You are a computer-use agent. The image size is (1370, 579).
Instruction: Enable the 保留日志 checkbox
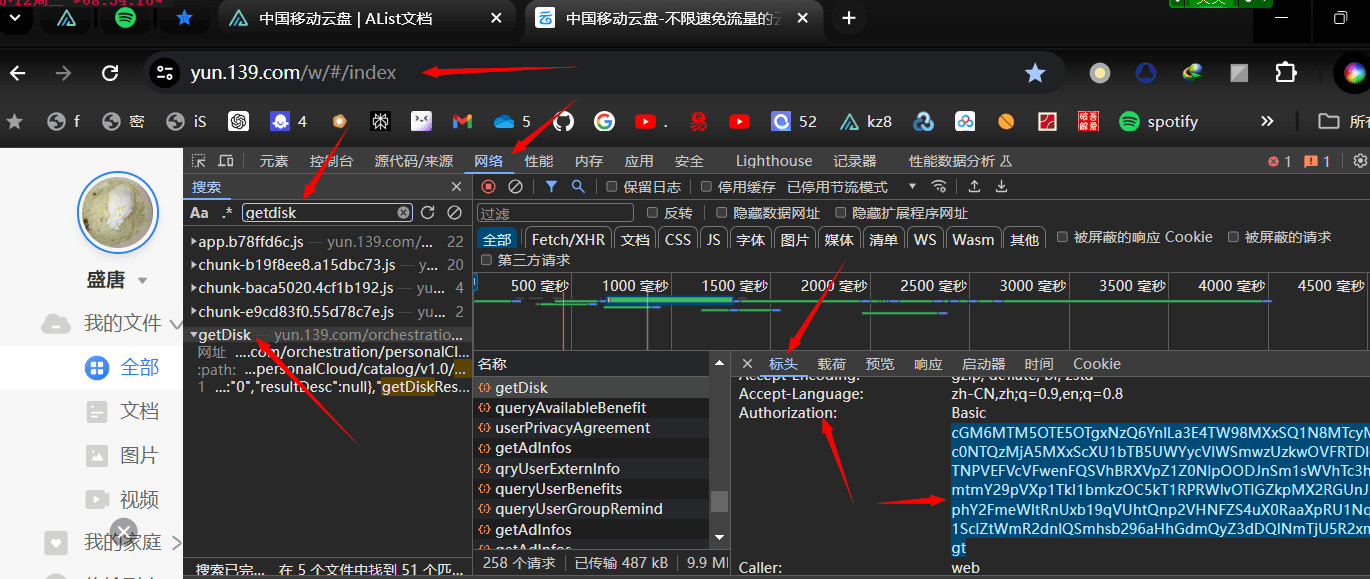point(612,187)
